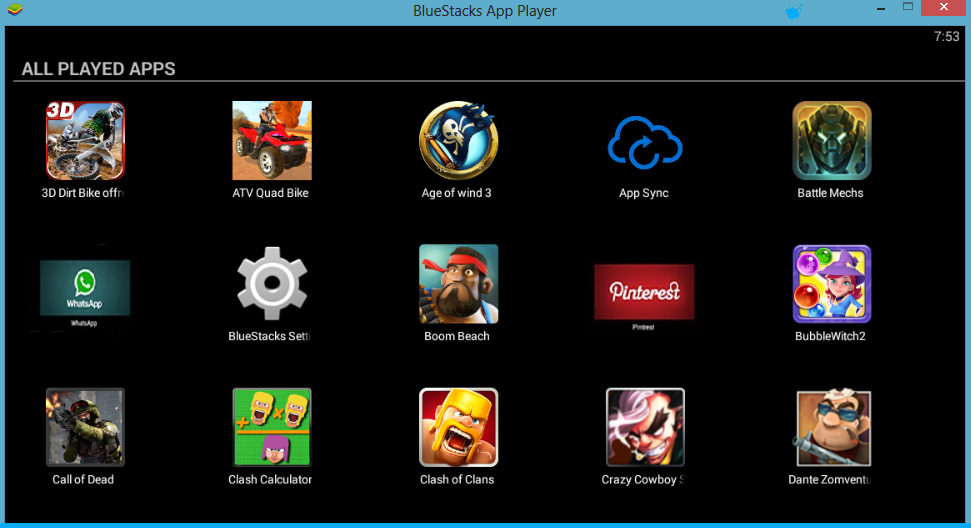Screen dimensions: 971x528
Task: Launch the Clash Calculator app
Action: pyautogui.click(x=272, y=427)
